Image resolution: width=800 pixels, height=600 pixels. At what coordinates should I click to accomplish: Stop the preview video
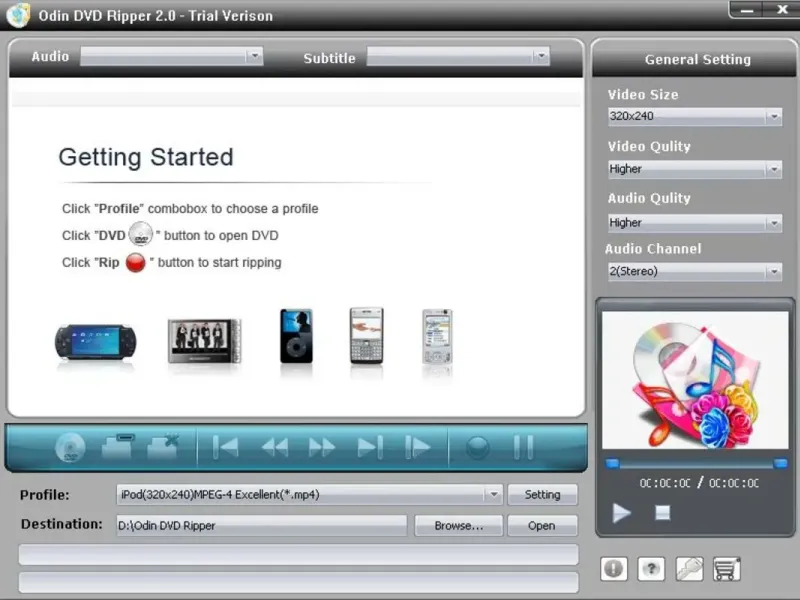[x=662, y=513]
